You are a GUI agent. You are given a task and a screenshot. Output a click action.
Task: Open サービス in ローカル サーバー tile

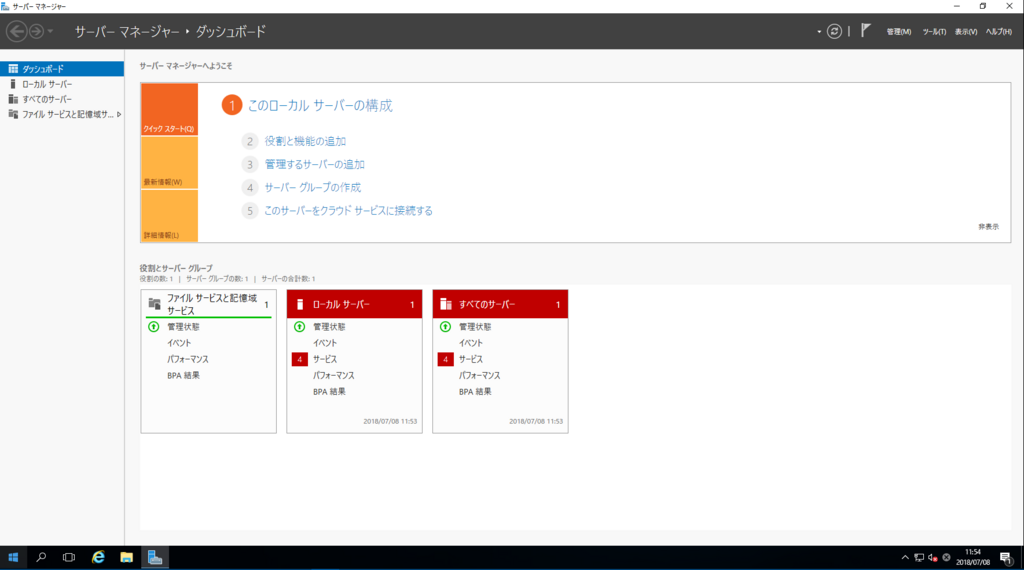point(325,359)
